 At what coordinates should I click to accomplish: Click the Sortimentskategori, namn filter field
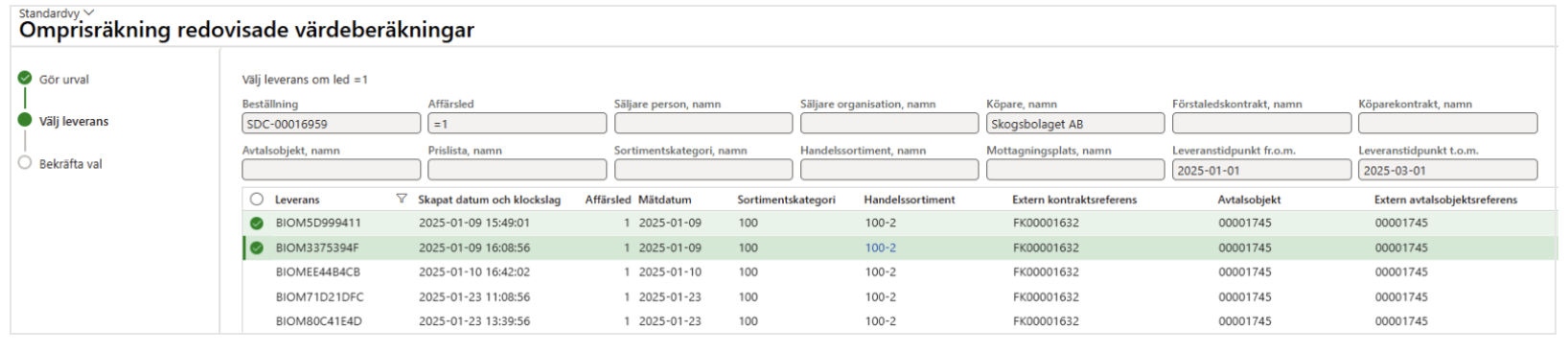click(x=703, y=170)
